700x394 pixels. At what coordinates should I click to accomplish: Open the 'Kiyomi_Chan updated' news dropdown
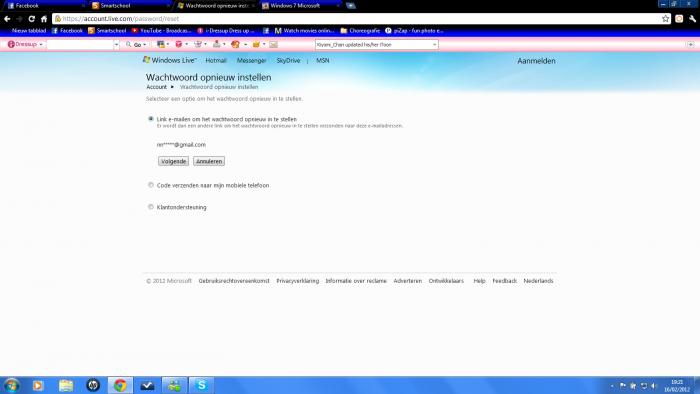(434, 45)
